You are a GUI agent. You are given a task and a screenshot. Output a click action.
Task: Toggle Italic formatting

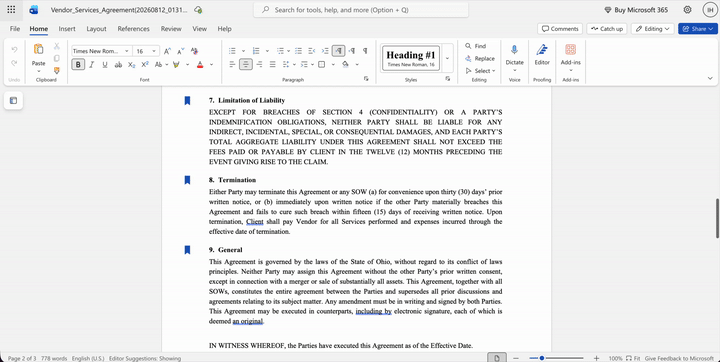91,65
